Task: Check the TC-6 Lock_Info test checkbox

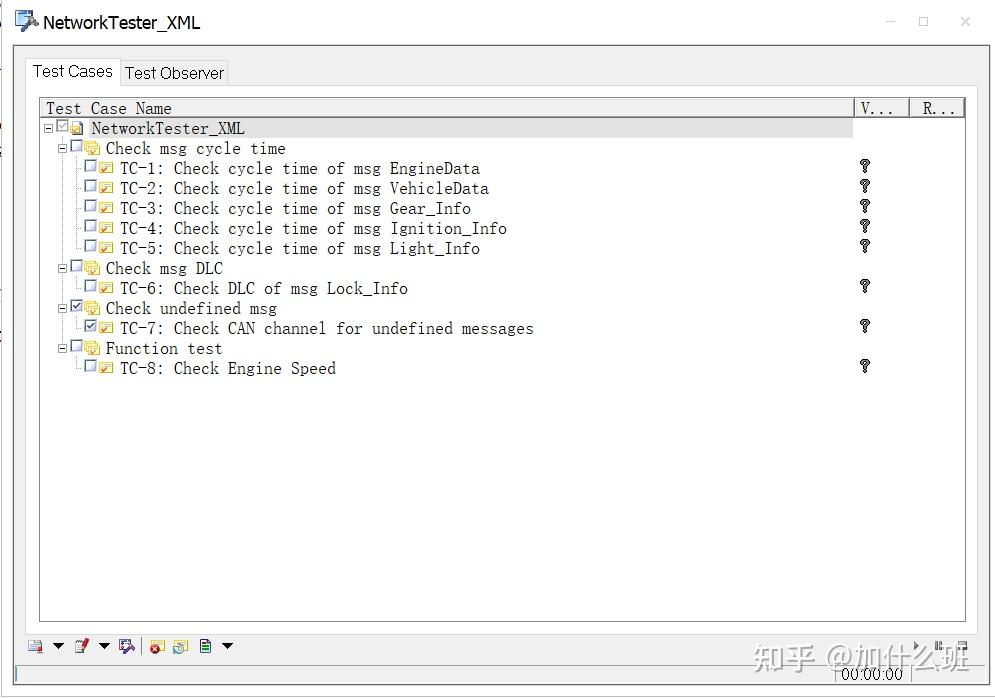Action: pyautogui.click(x=92, y=288)
